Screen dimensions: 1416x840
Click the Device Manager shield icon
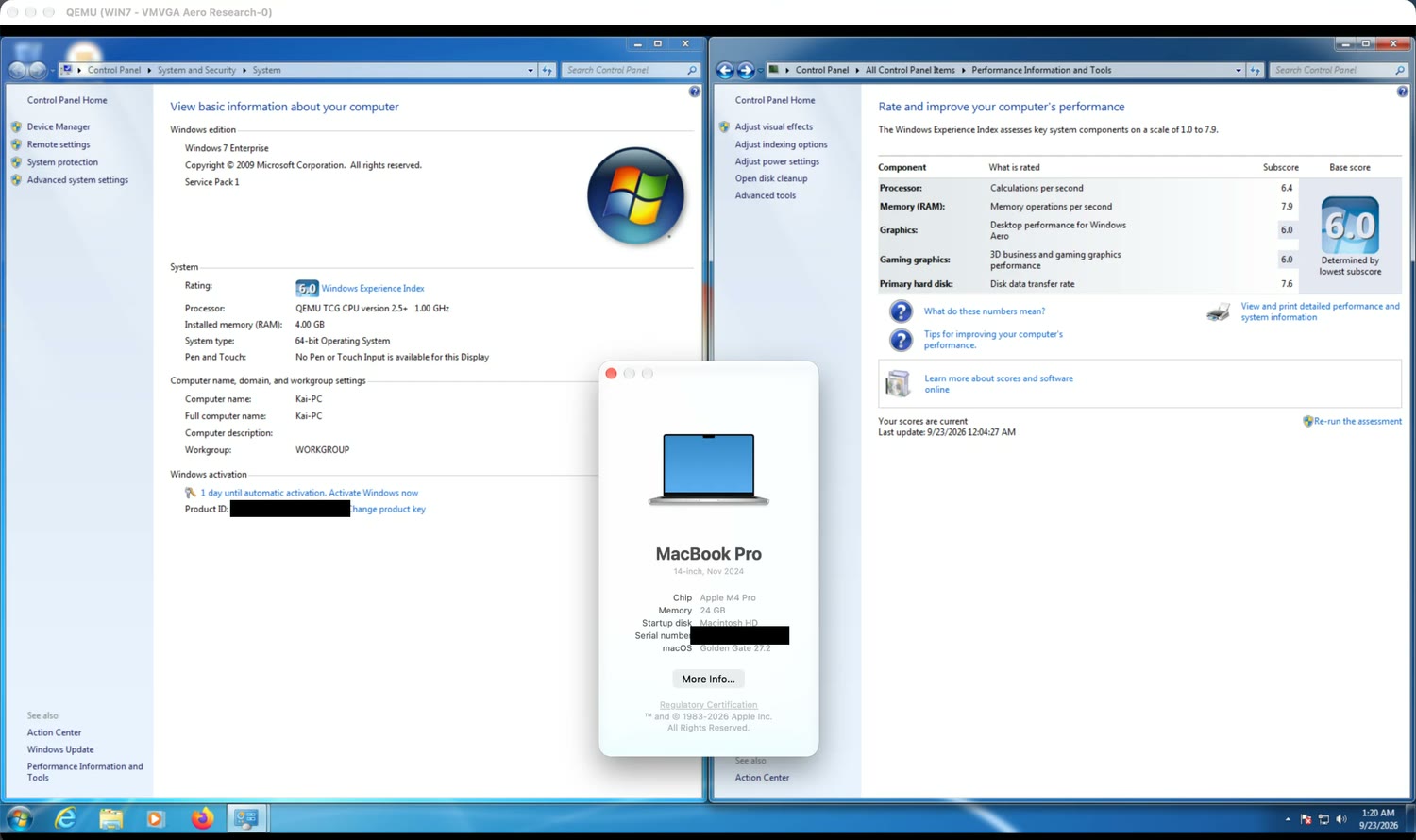click(16, 126)
